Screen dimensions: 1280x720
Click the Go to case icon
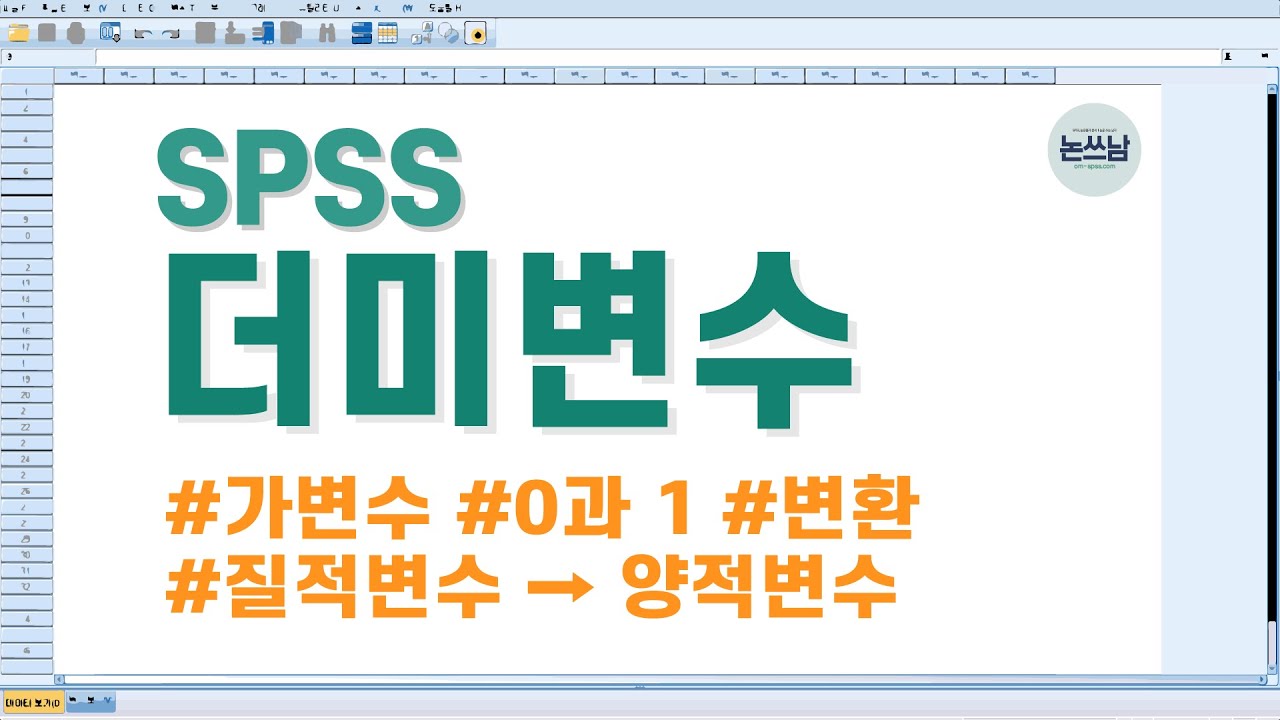205,33
